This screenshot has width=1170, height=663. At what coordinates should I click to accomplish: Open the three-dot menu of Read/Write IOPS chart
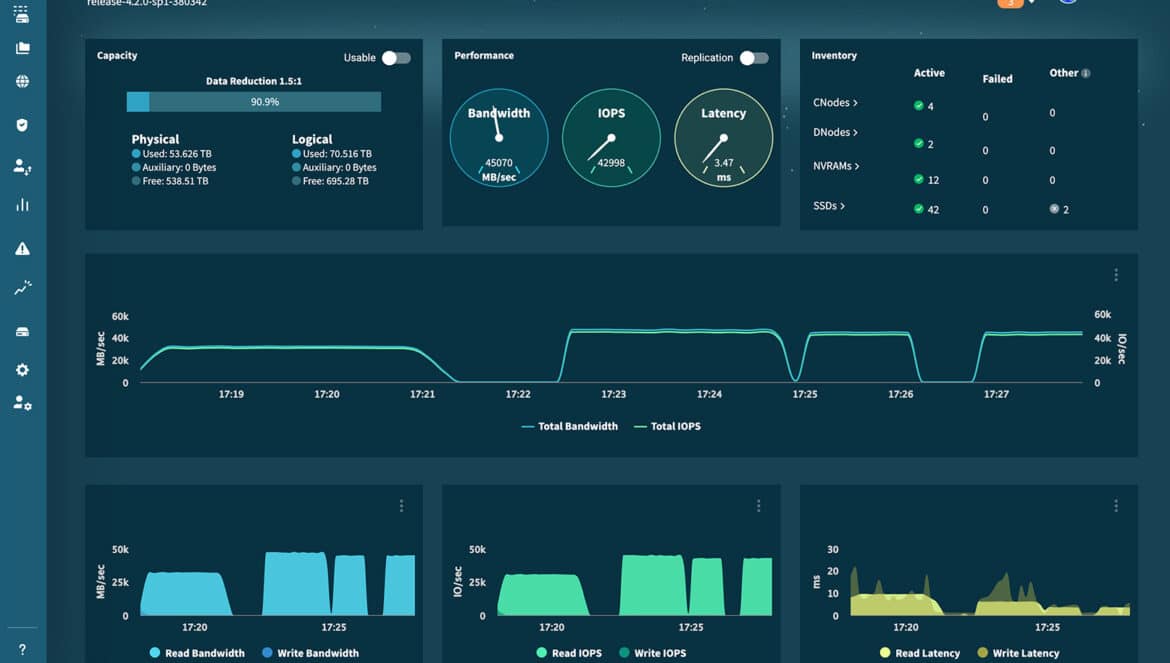[x=758, y=506]
